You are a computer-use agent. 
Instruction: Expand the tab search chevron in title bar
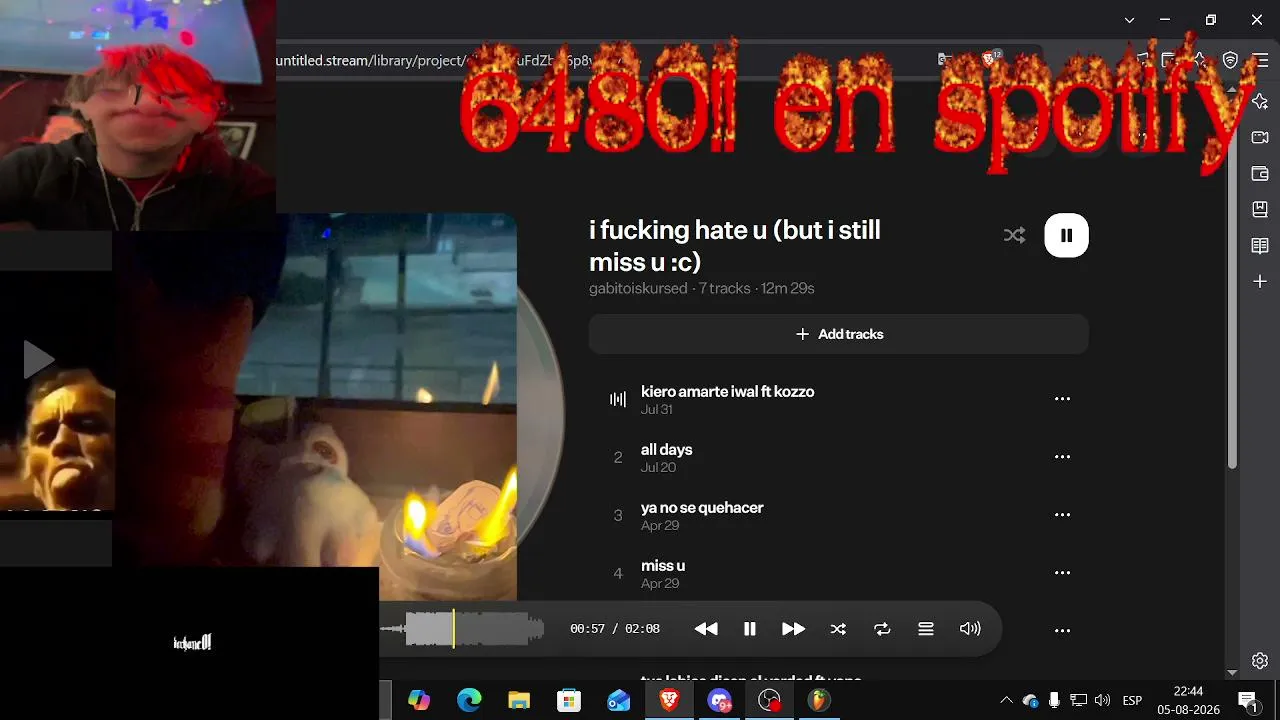pos(1129,20)
